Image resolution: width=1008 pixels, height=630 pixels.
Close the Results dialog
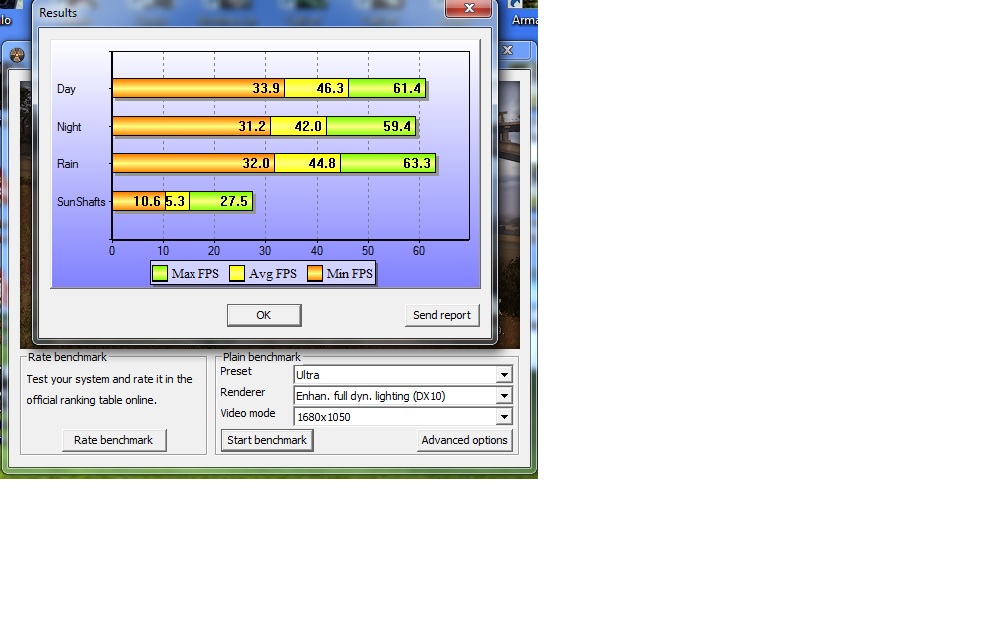pos(469,8)
